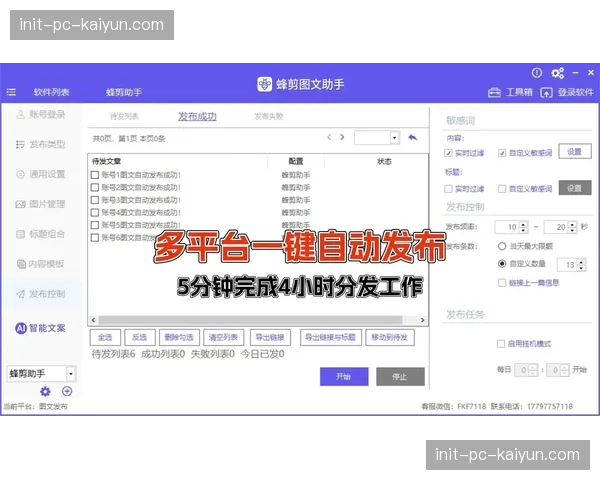Click the gray 停止 button

pyautogui.click(x=400, y=377)
